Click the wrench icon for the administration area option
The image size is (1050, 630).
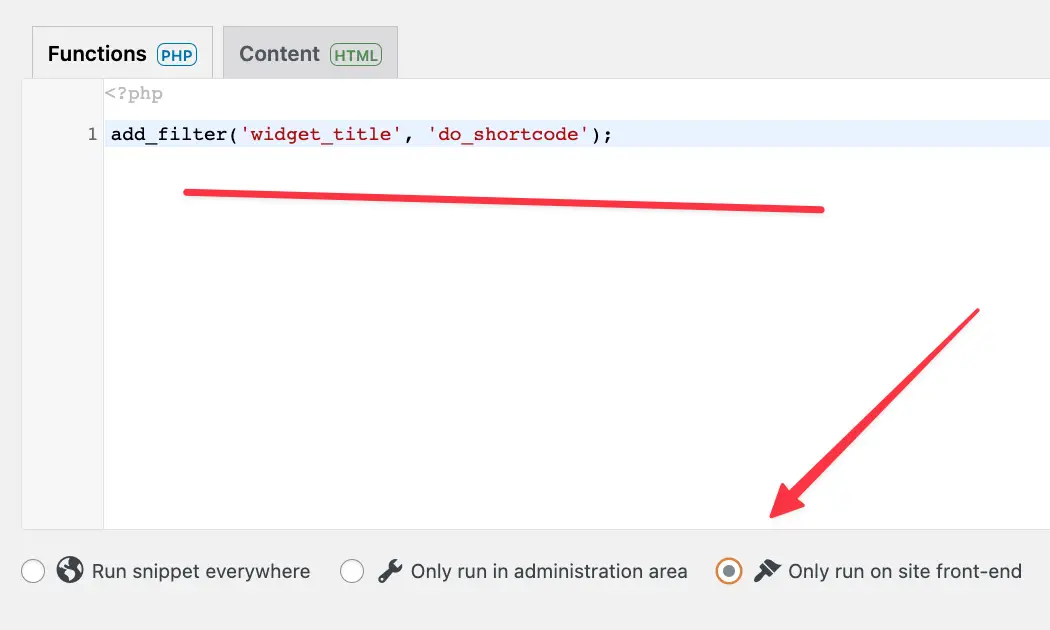[x=390, y=571]
